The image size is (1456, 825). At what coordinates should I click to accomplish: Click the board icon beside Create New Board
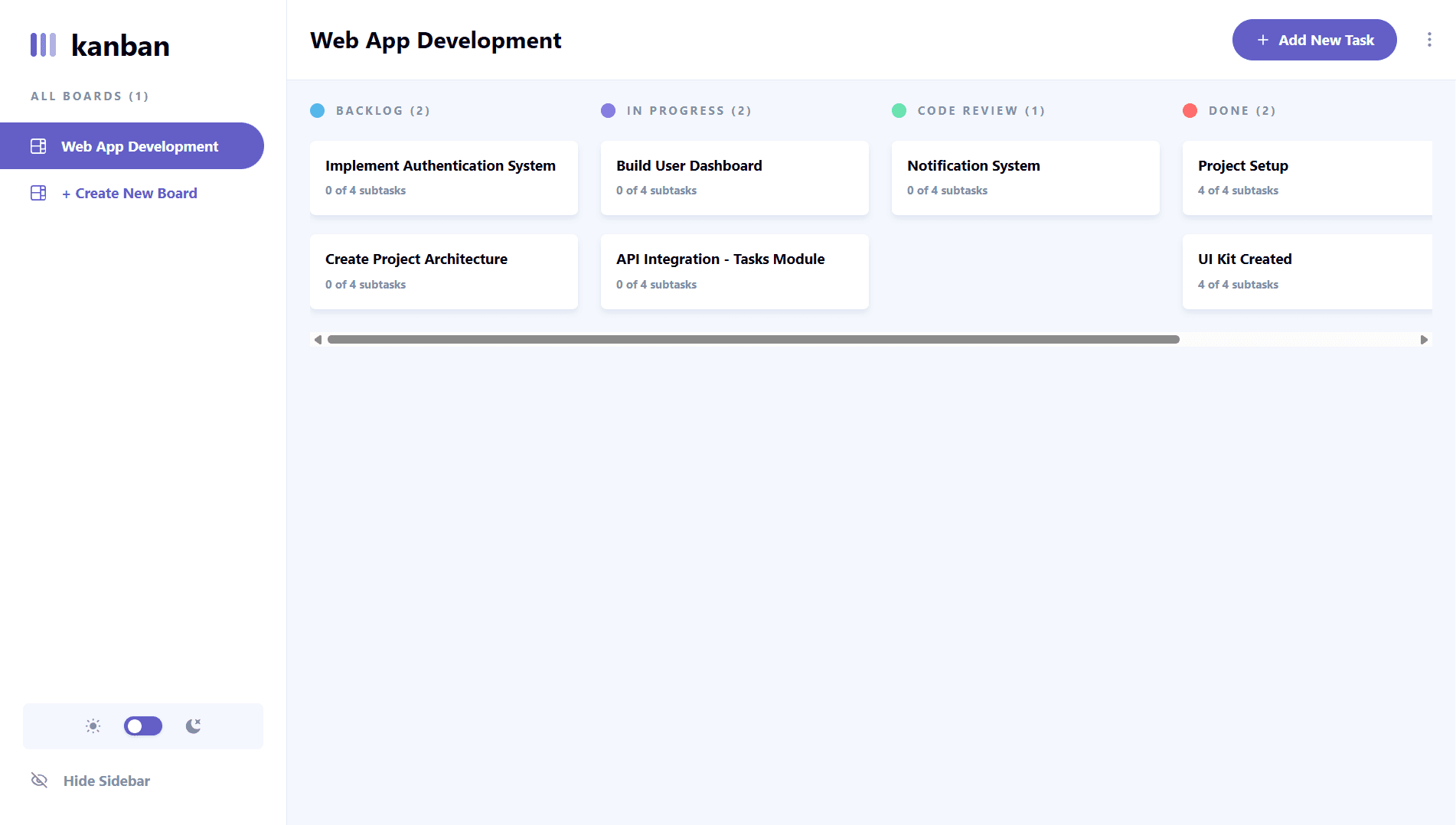[x=38, y=193]
